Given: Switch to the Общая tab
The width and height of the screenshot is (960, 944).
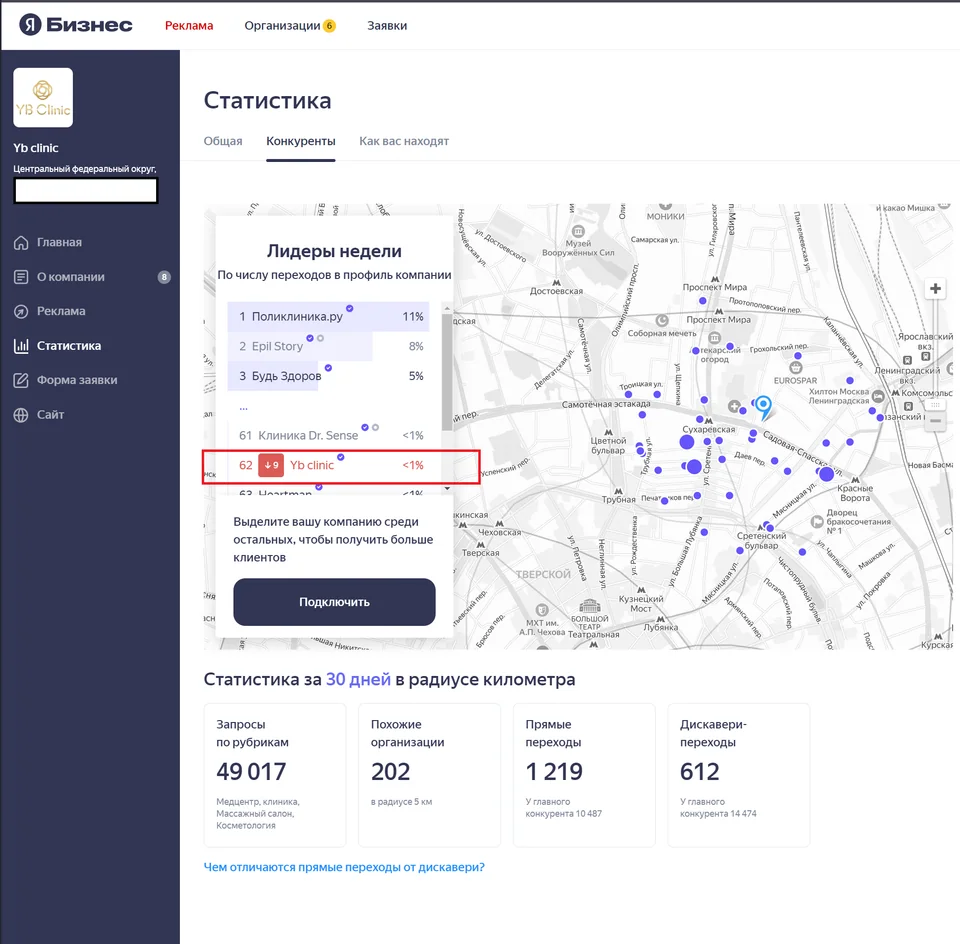Looking at the screenshot, I should 223,141.
